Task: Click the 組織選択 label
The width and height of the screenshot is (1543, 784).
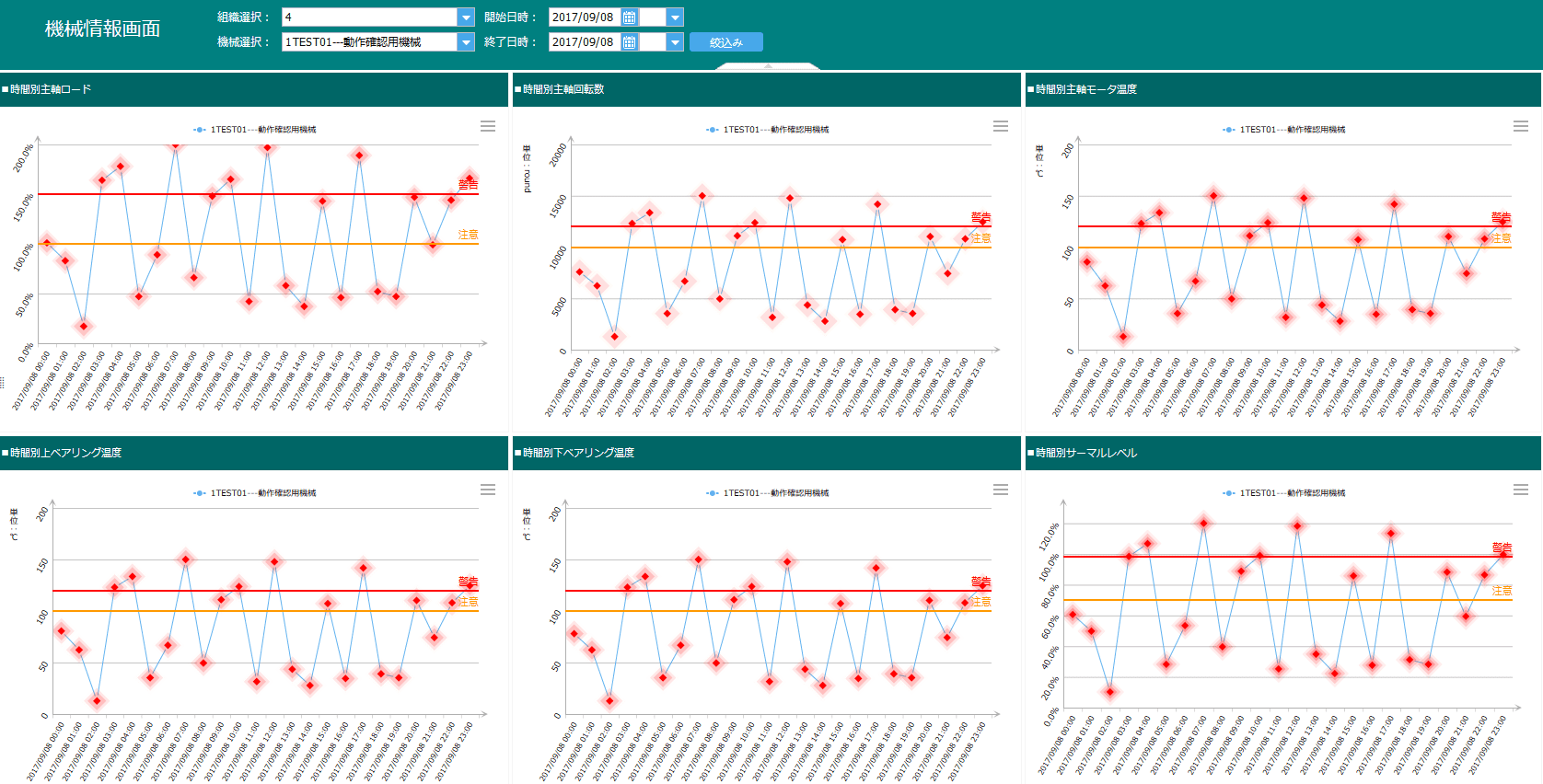Action: [x=243, y=17]
